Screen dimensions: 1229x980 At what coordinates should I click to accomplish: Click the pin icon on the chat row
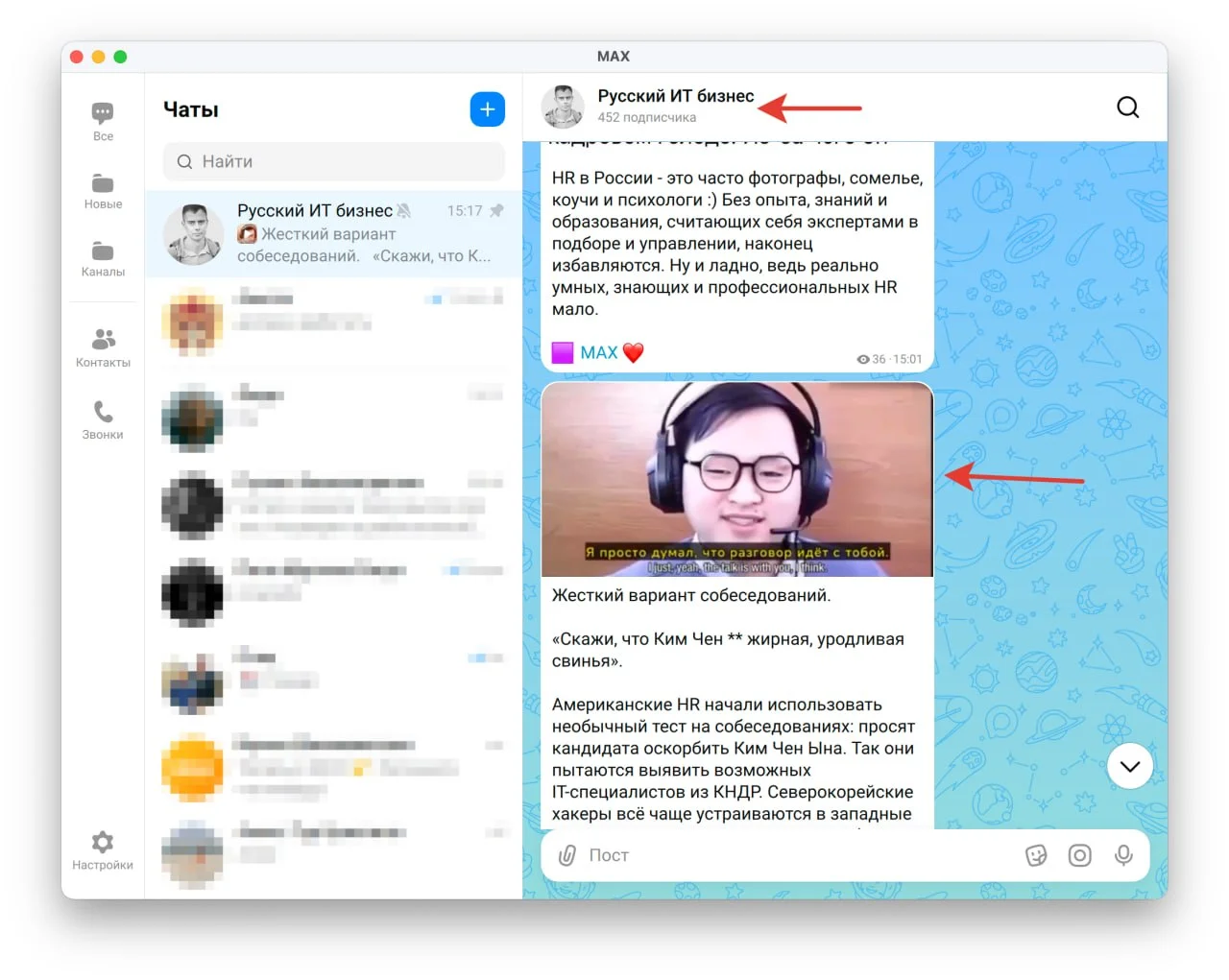click(496, 210)
